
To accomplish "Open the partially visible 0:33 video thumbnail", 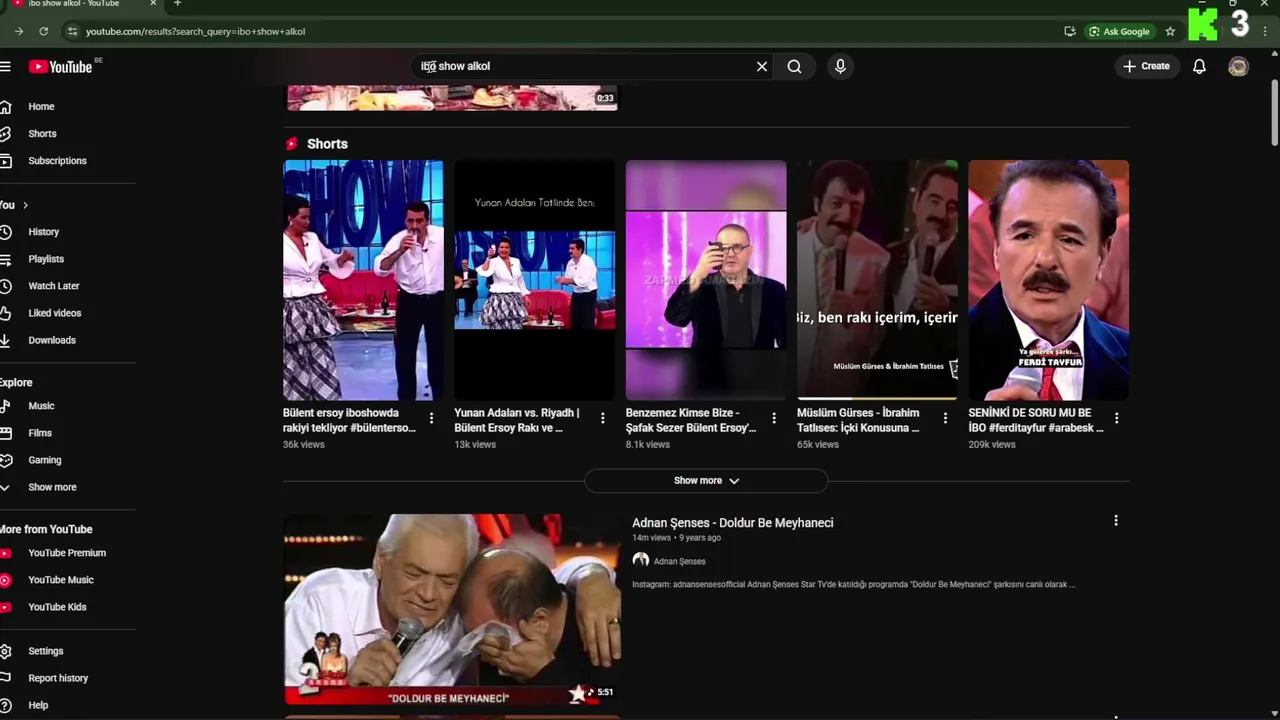I will coord(452,97).
